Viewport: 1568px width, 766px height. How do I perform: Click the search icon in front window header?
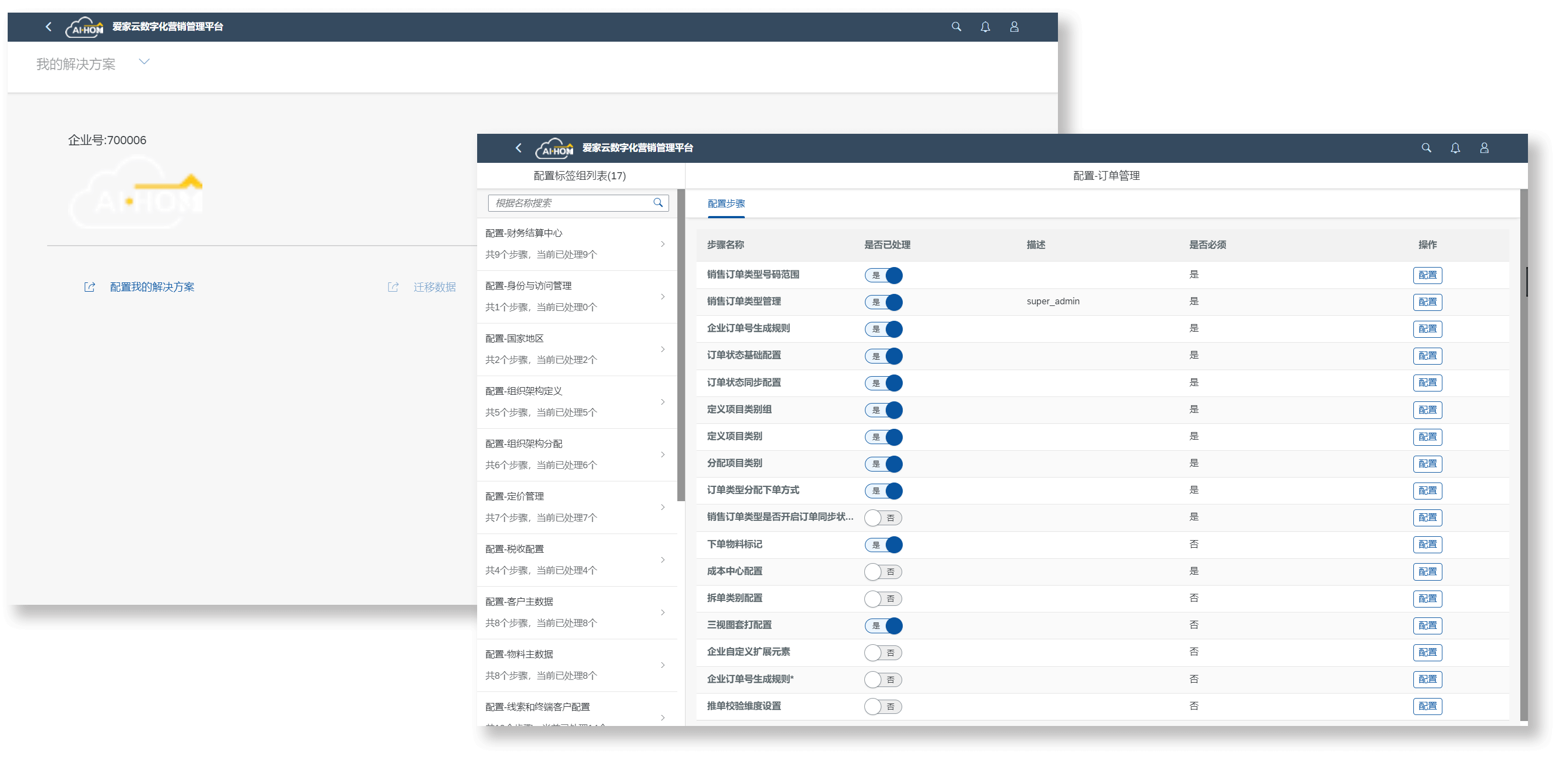[x=1426, y=148]
